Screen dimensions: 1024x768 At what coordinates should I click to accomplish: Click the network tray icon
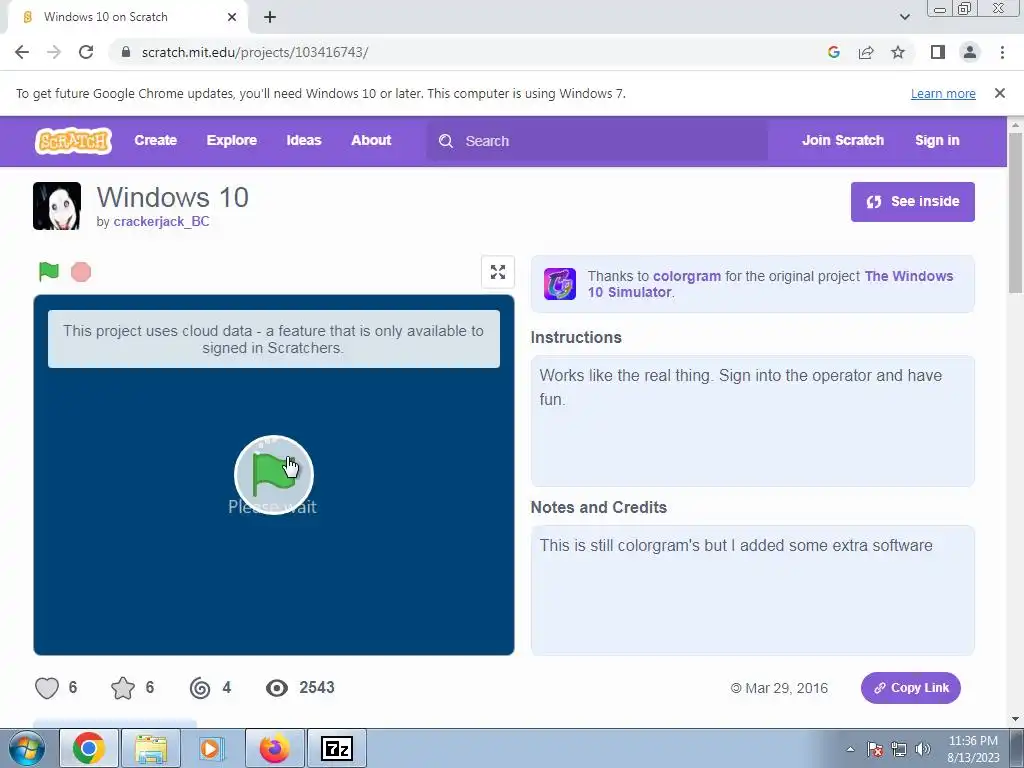pos(899,749)
